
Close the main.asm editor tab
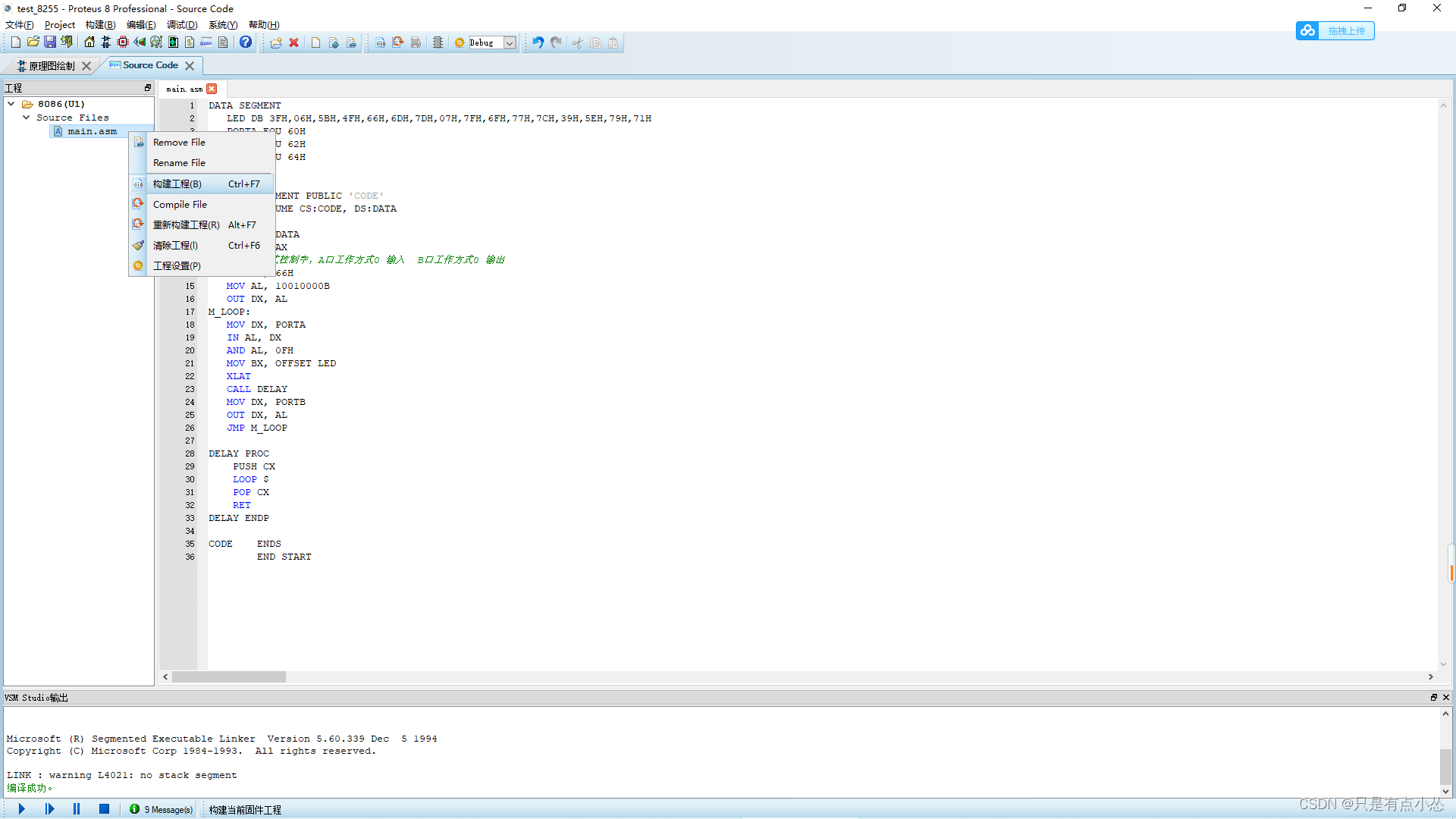[x=212, y=89]
